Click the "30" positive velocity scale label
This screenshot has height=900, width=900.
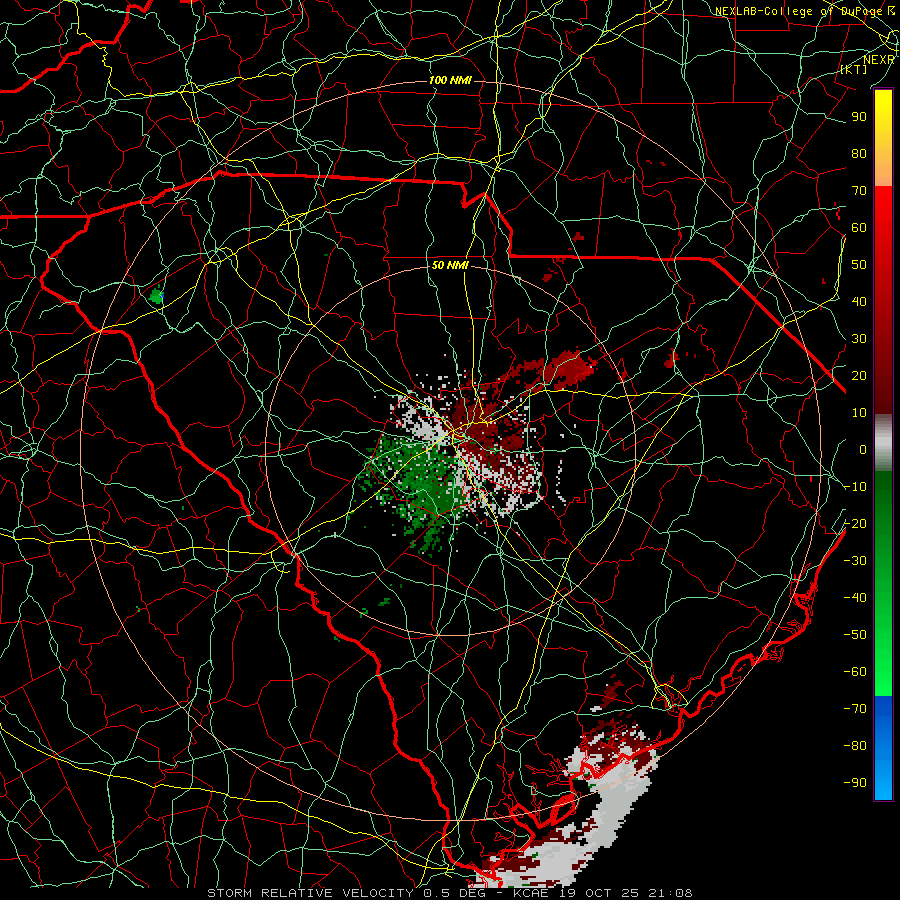(x=859, y=339)
